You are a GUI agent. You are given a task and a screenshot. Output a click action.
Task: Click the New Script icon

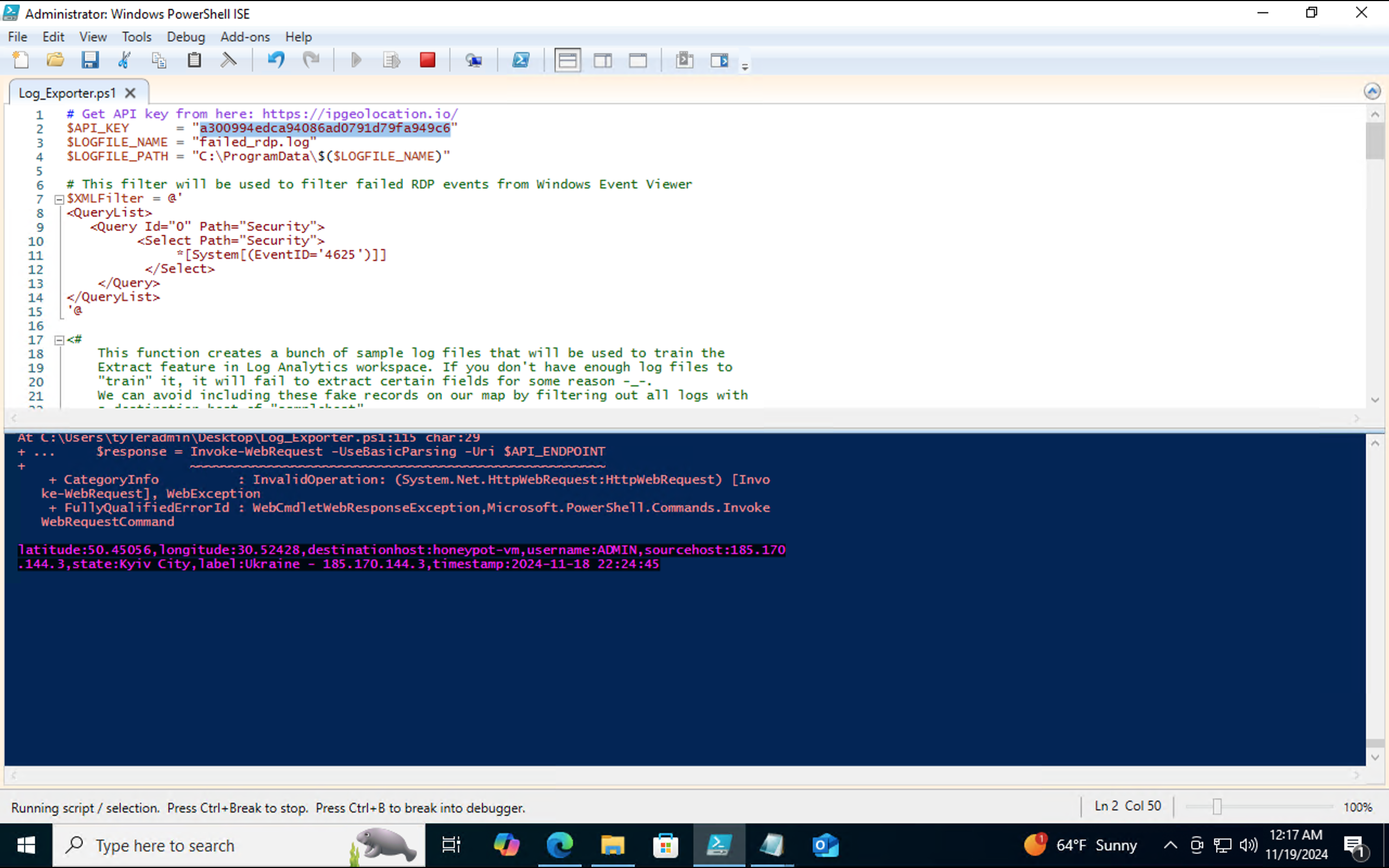(21, 60)
